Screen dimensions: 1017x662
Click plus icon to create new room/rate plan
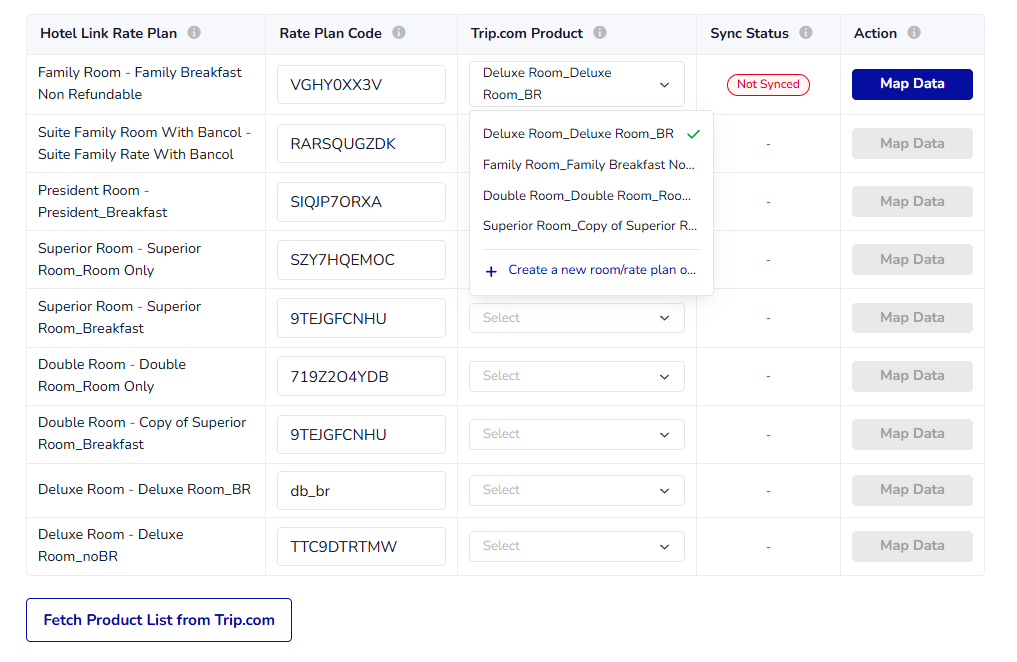491,271
